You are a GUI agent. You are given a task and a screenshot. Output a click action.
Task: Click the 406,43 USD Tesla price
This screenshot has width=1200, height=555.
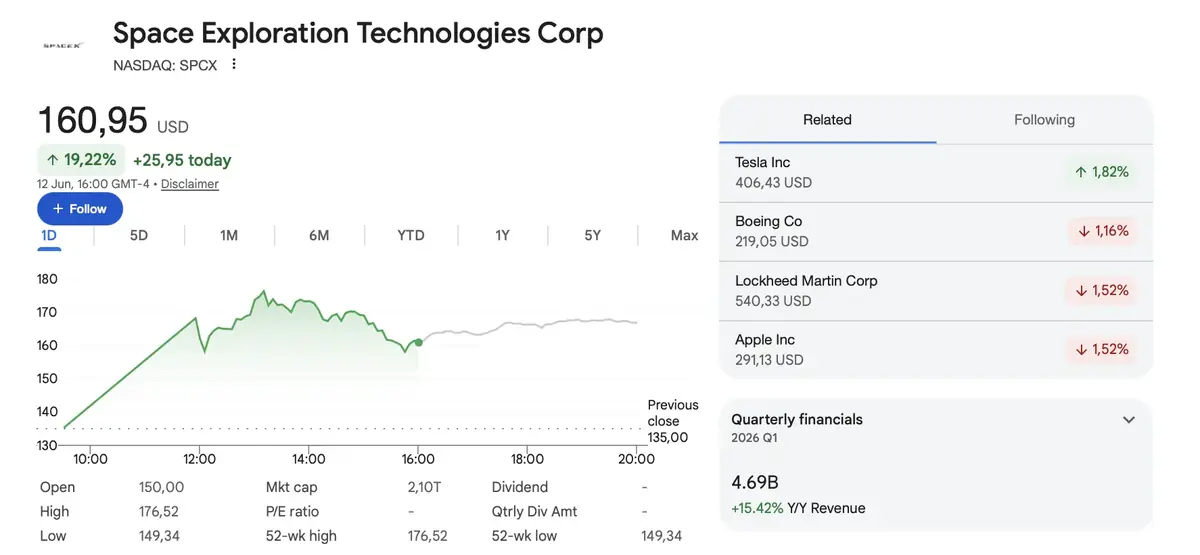pos(773,183)
